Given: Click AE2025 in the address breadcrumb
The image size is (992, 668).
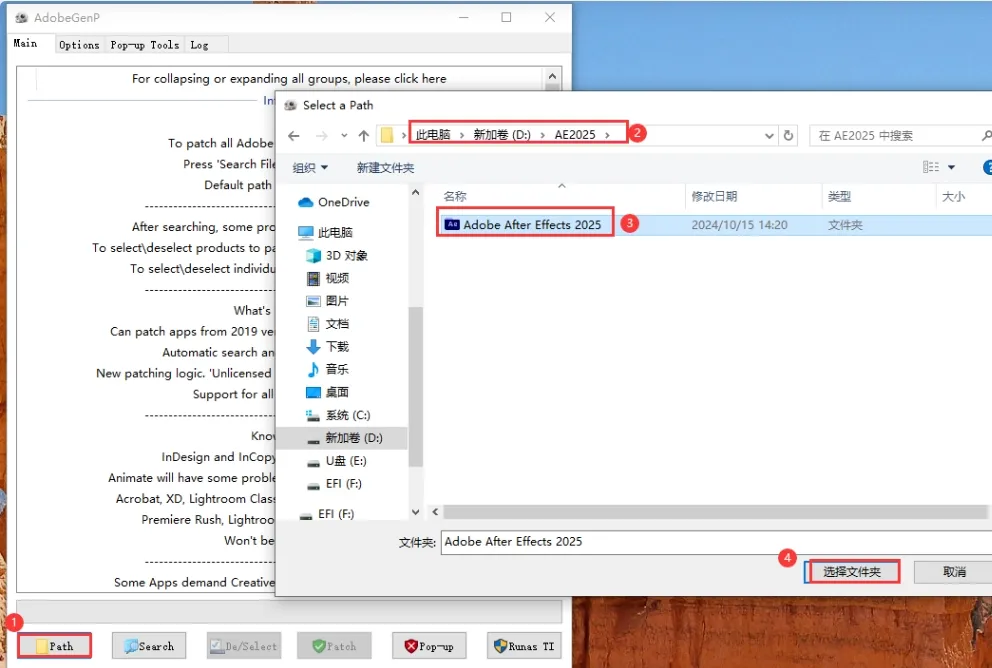Looking at the screenshot, I should point(574,135).
